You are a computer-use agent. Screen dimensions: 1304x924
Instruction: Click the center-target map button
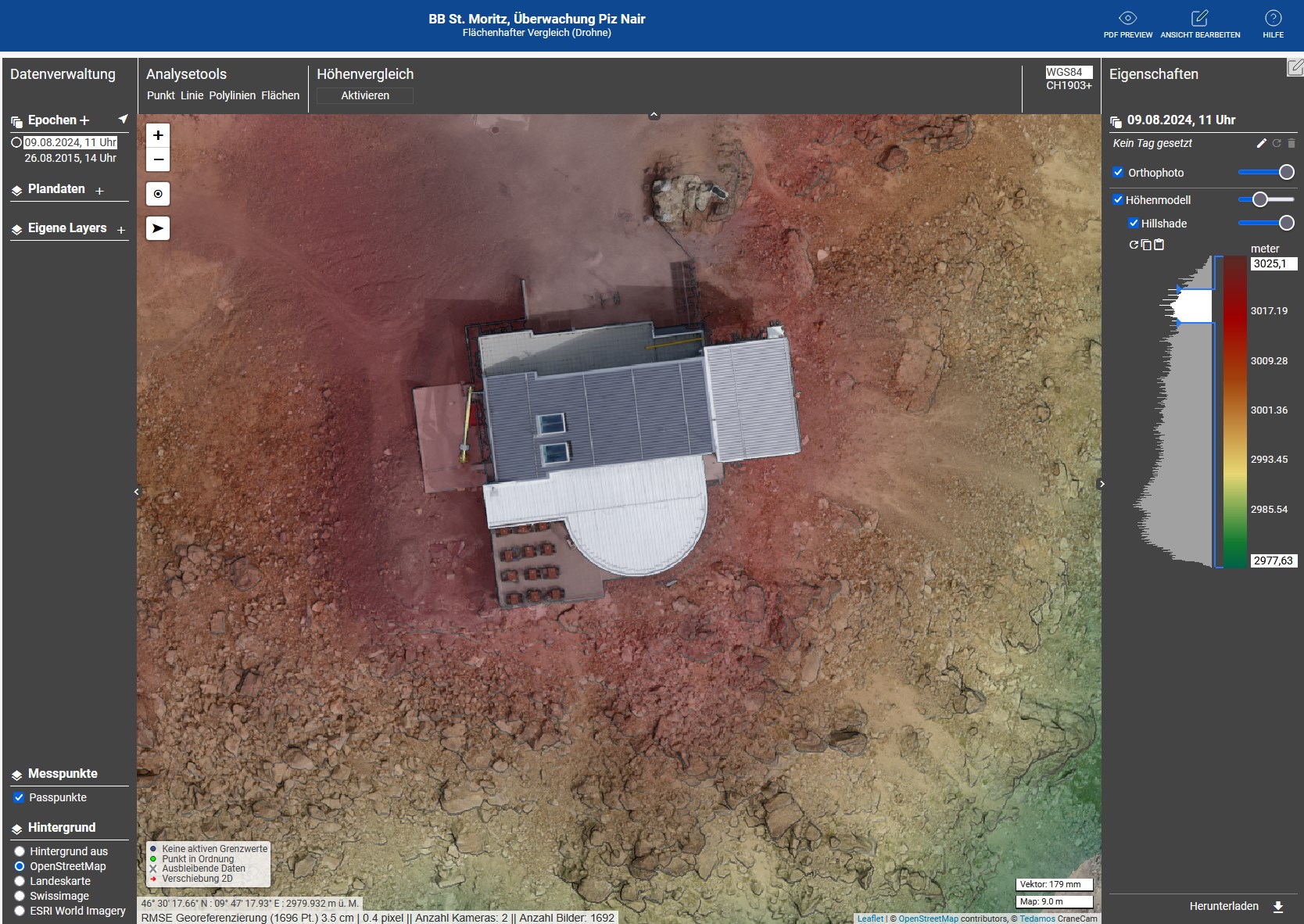coord(158,194)
